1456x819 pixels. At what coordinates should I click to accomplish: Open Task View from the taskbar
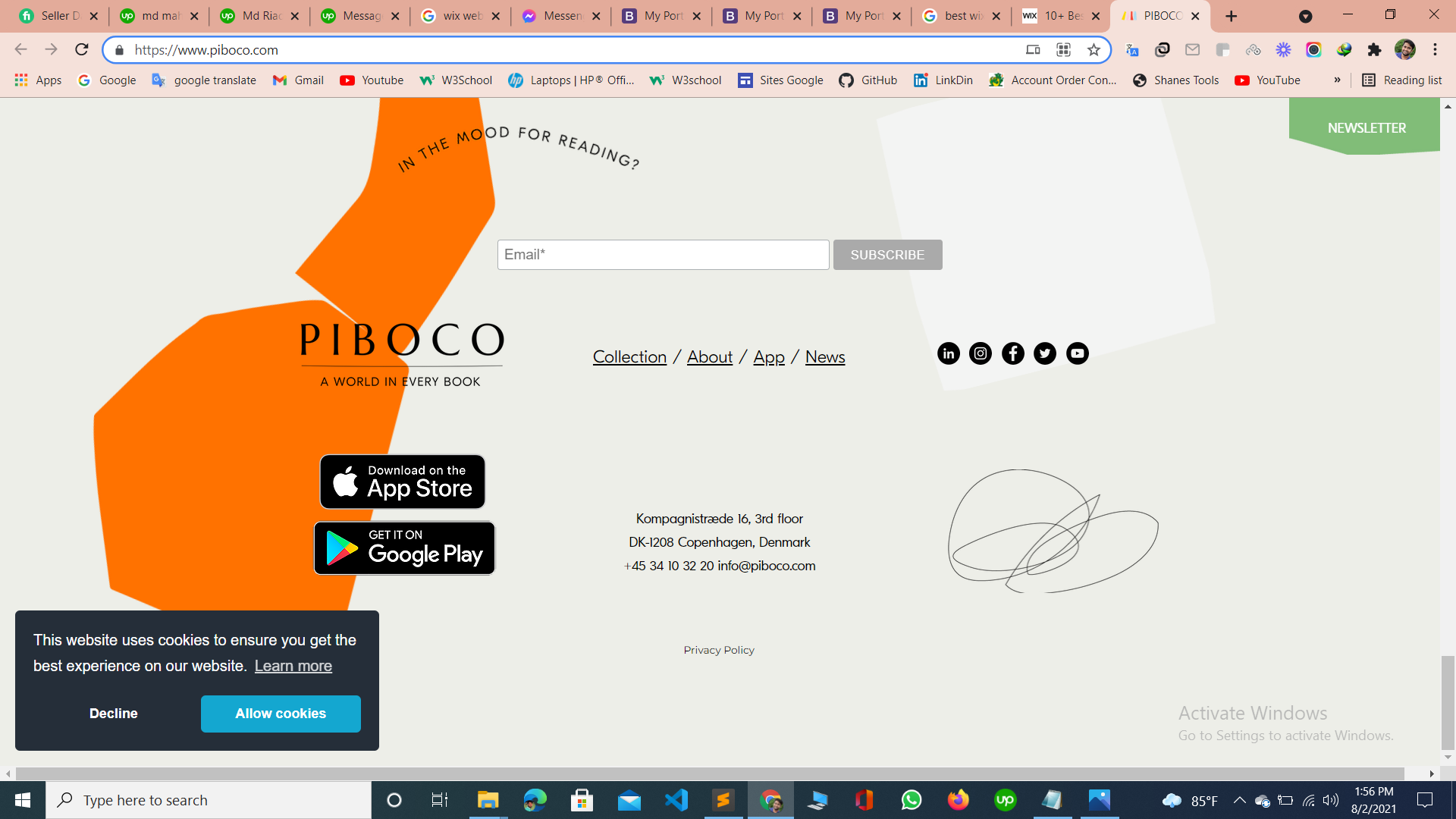(x=439, y=800)
